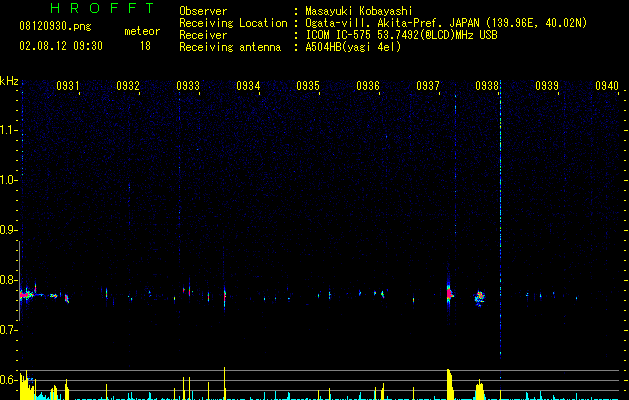Click the kHz axis unit label
This screenshot has height=400, width=629.
point(9,81)
